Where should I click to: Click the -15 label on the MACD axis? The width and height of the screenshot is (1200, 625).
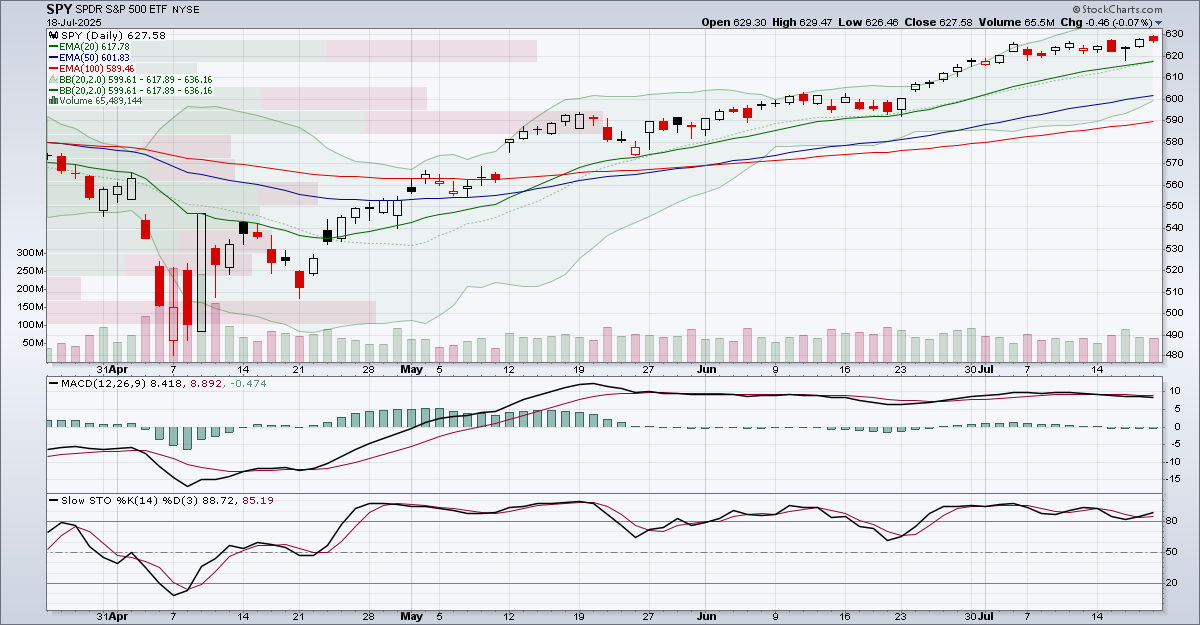tap(1175, 479)
